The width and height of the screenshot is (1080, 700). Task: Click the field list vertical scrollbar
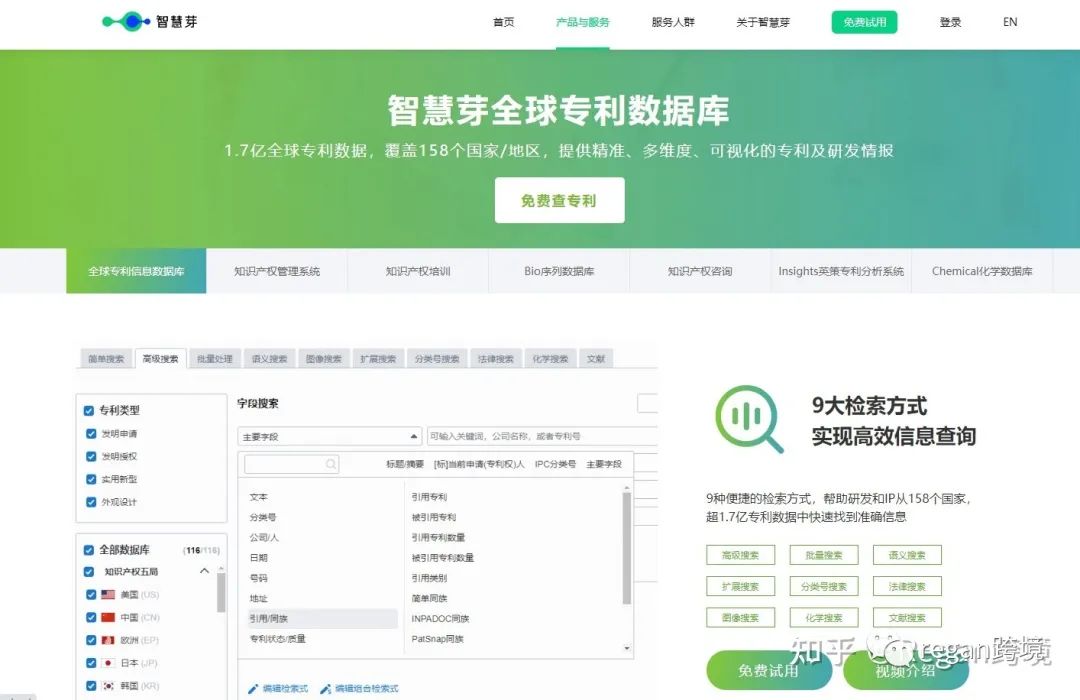tap(627, 548)
